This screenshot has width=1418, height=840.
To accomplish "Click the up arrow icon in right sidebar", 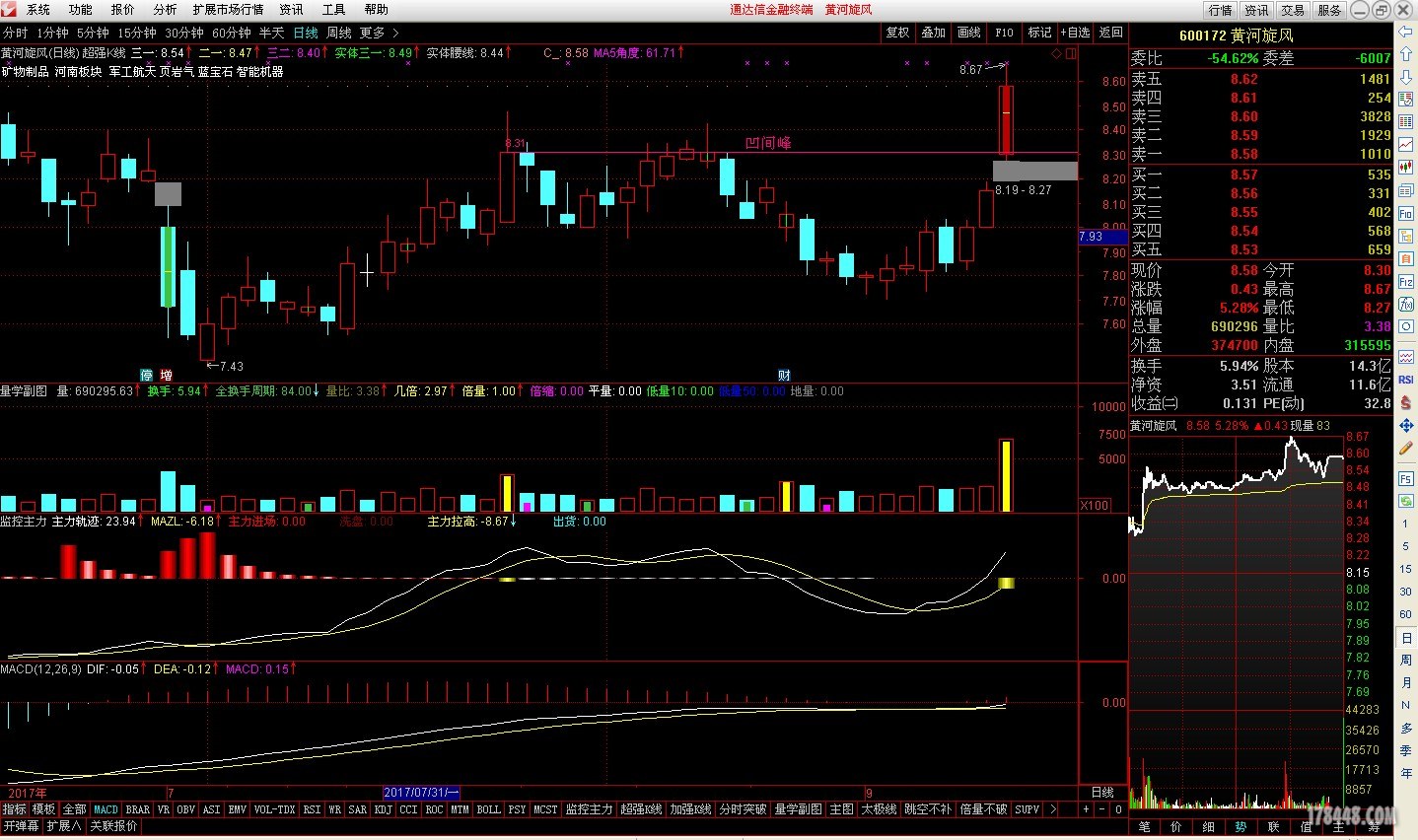I will coord(1406,53).
